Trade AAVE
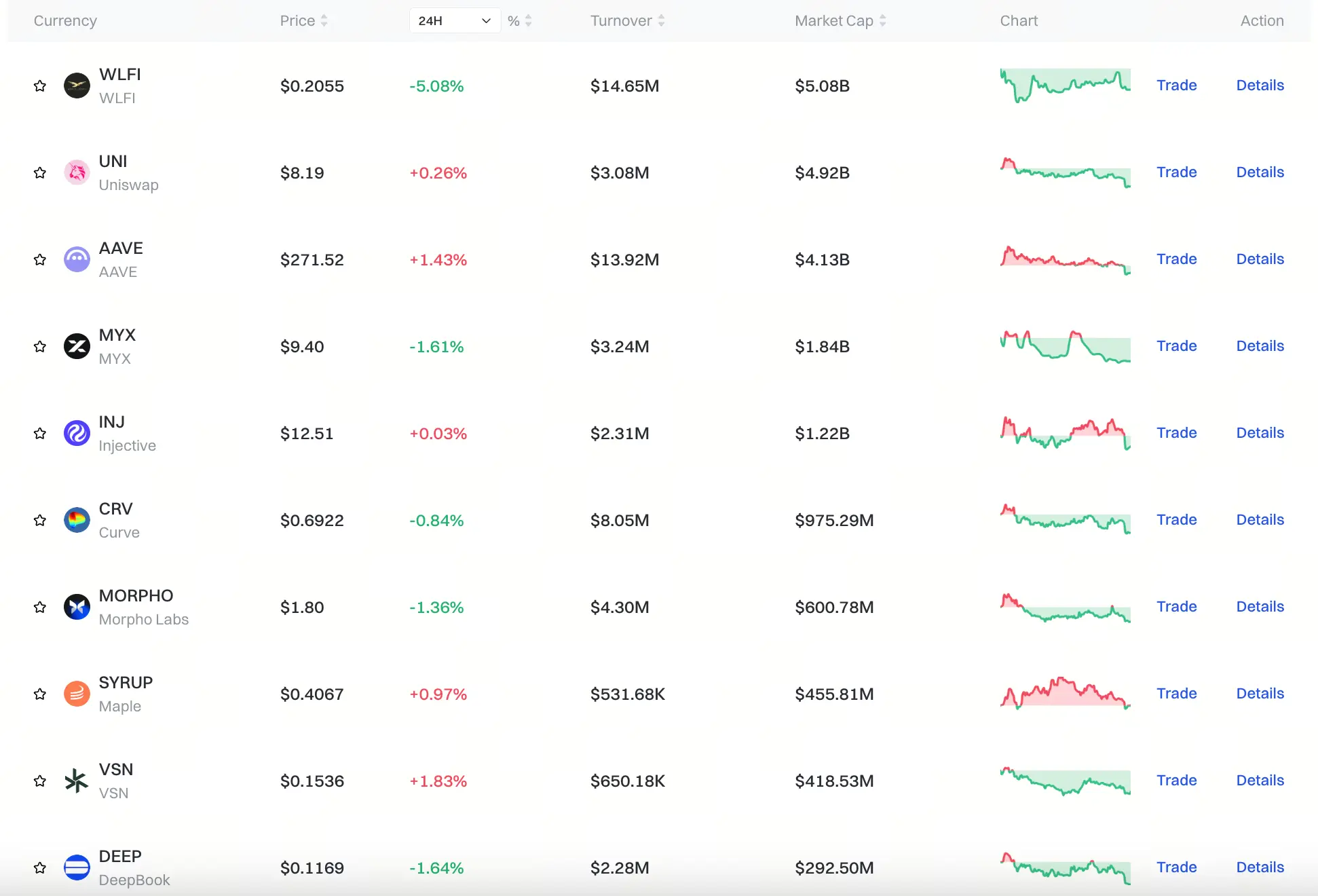 pos(1176,259)
